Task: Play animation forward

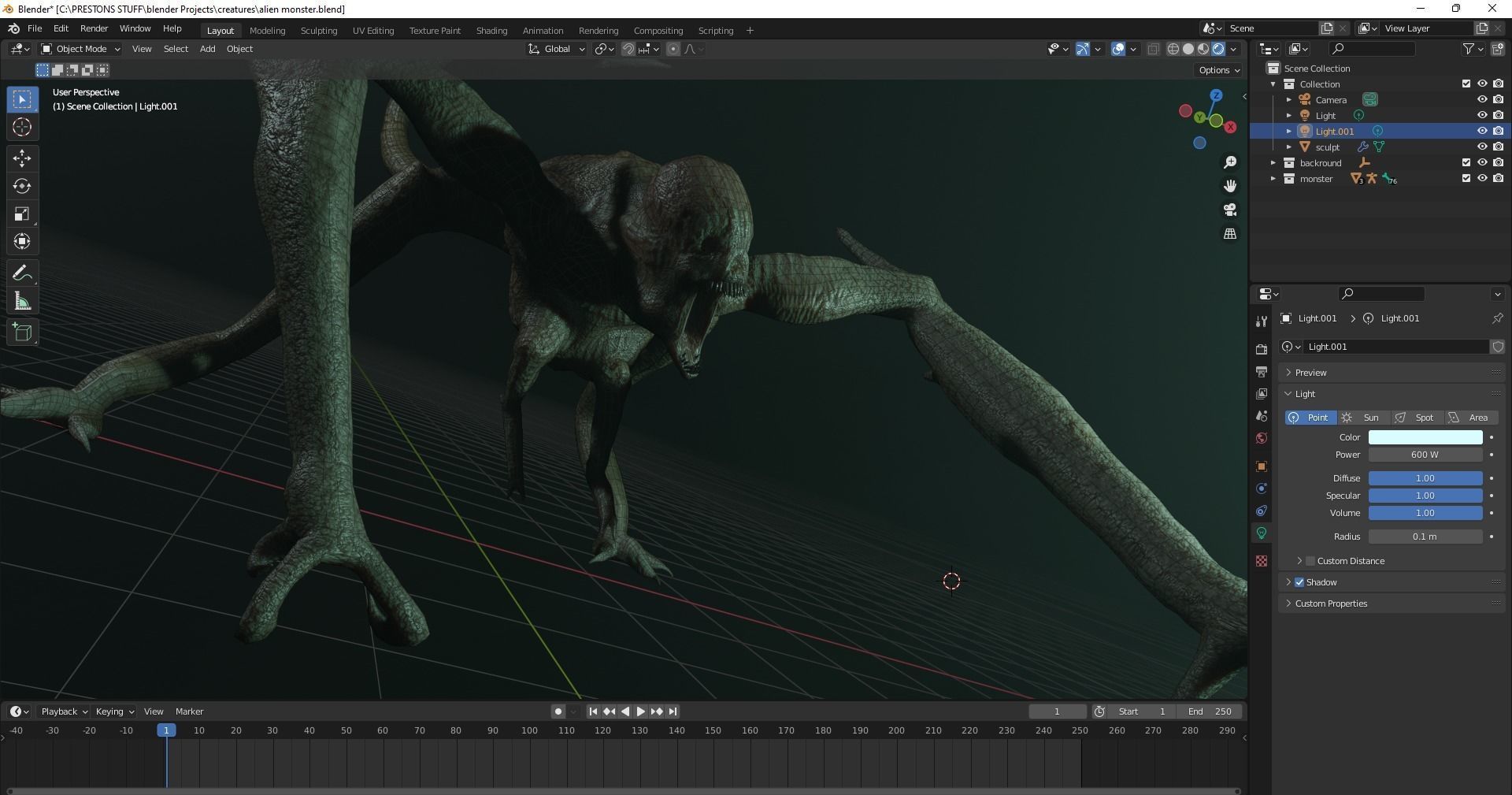Action: click(x=640, y=711)
